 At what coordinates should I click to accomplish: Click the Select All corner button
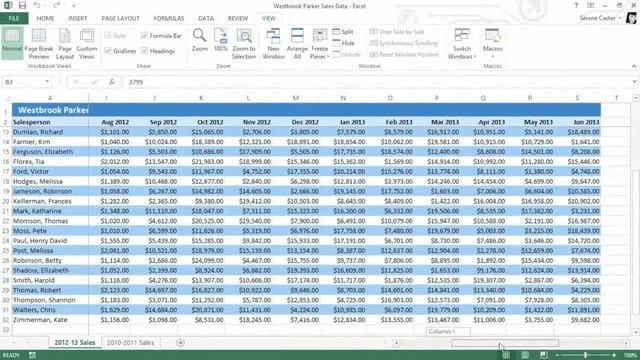pos(6,98)
